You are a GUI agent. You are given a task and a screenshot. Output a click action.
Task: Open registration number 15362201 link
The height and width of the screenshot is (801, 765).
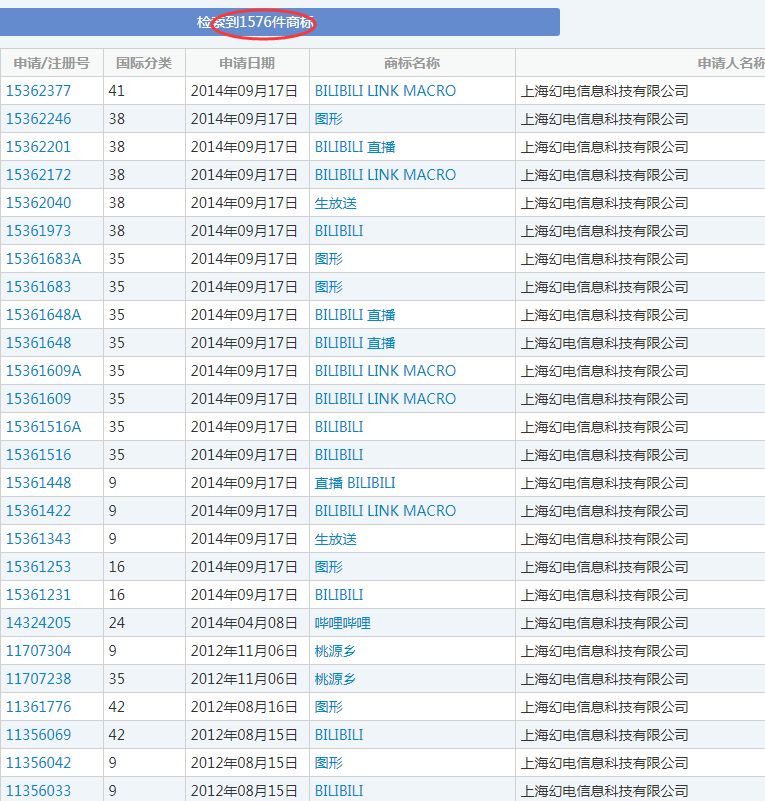(x=38, y=147)
